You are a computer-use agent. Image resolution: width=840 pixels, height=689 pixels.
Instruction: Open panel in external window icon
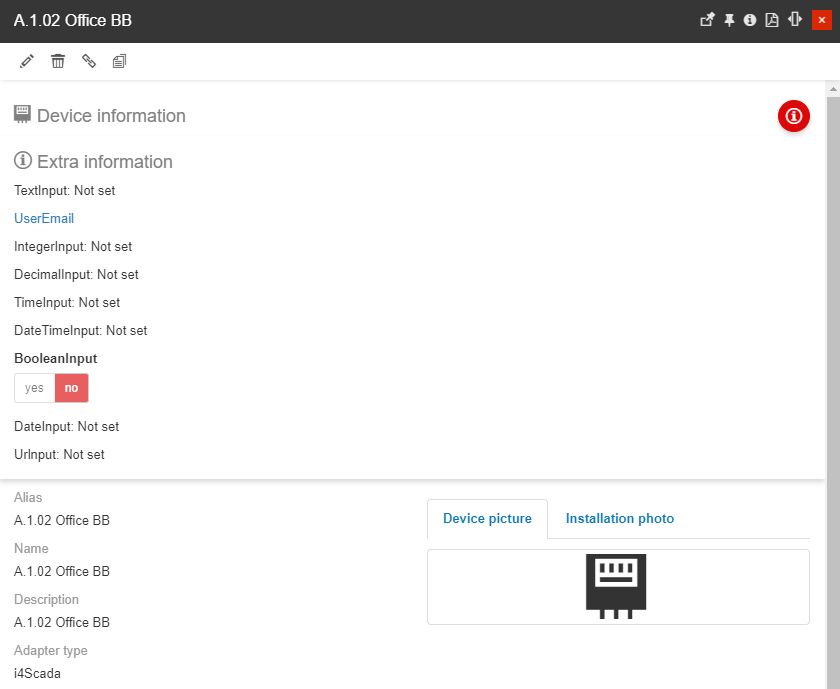(x=707, y=20)
